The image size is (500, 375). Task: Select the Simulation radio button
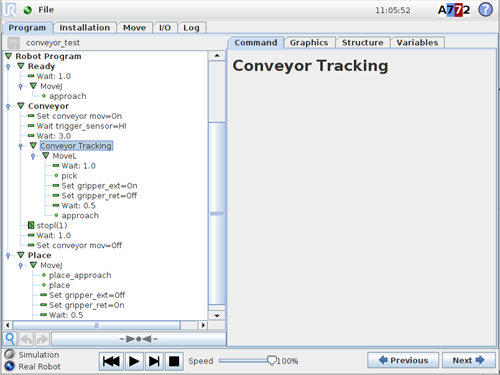point(10,354)
